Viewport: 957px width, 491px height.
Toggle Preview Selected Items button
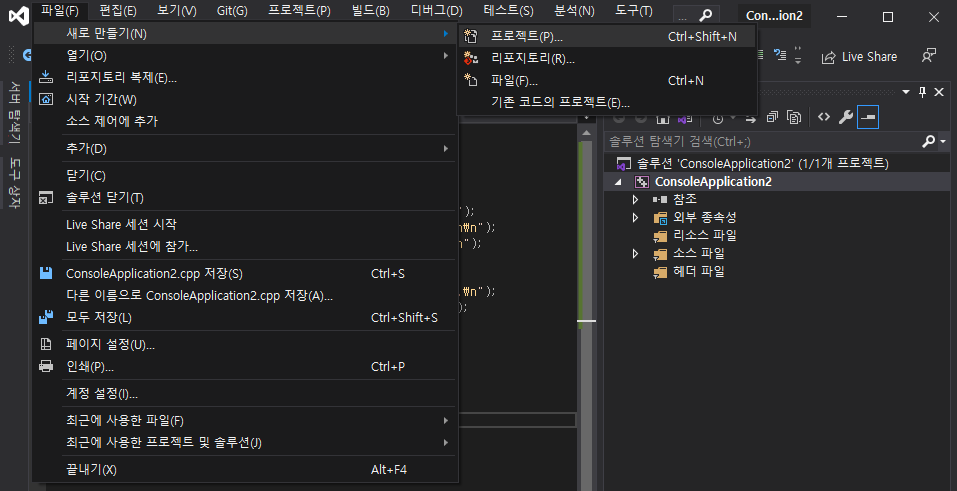point(867,117)
